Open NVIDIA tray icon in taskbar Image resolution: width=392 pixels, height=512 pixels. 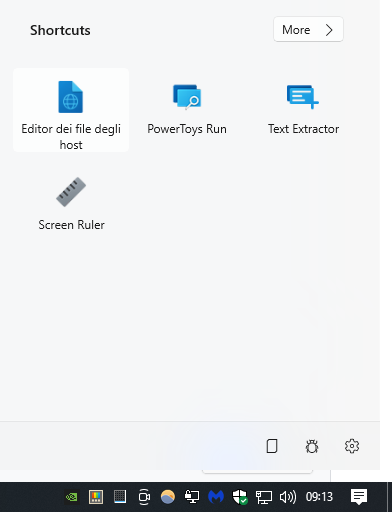[x=72, y=497]
